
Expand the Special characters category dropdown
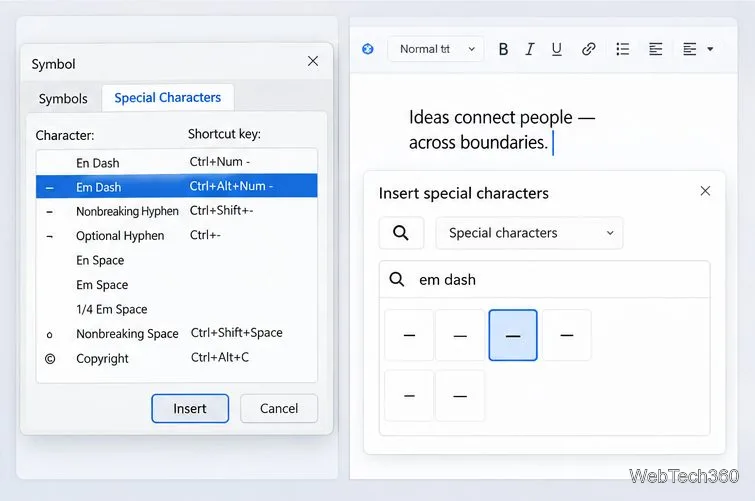pyautogui.click(x=529, y=233)
